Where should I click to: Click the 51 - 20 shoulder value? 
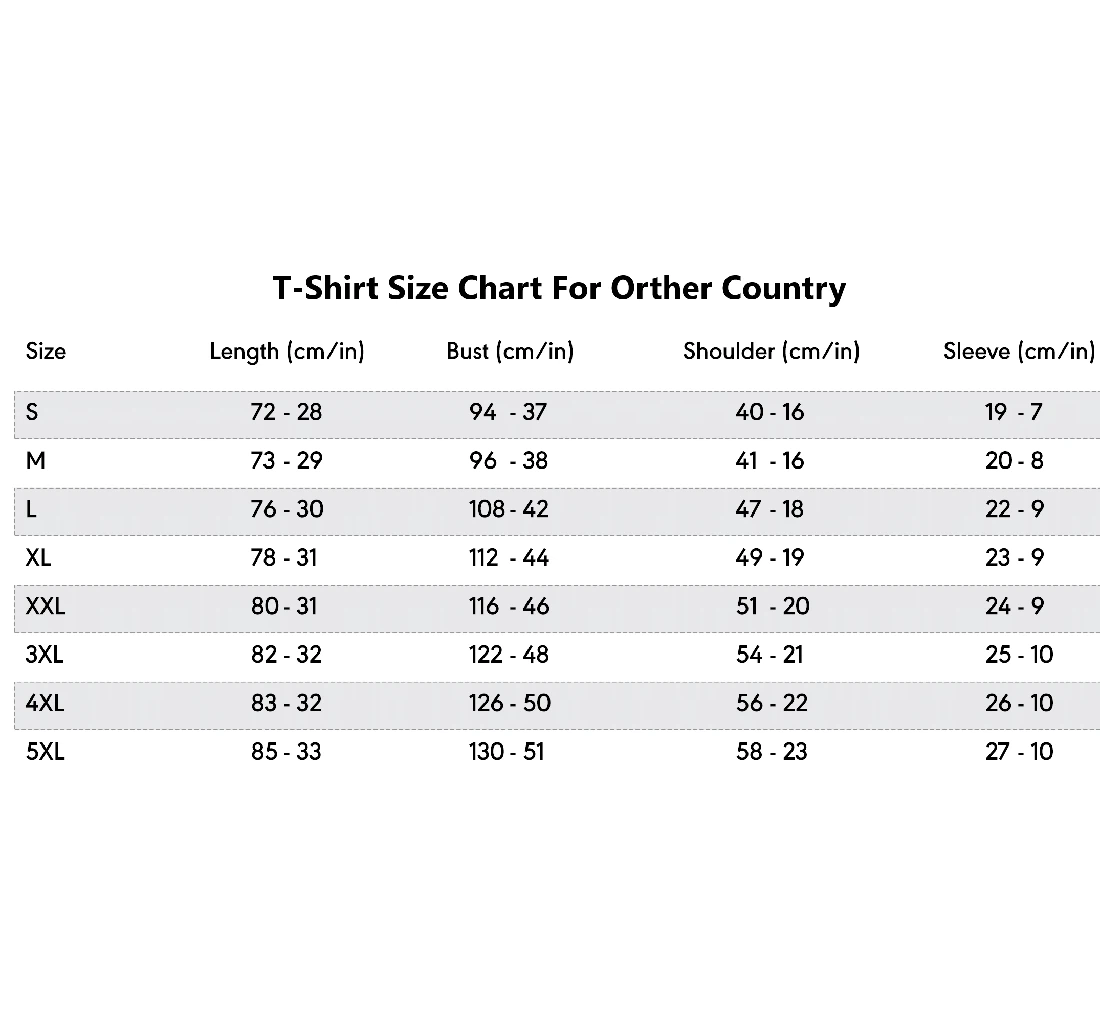[772, 606]
